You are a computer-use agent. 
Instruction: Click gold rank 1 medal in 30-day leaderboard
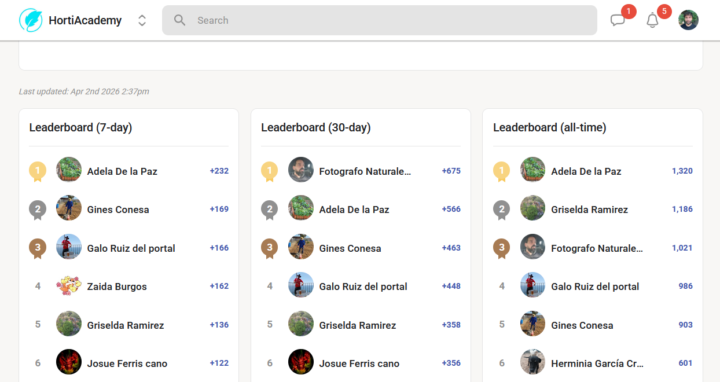click(270, 171)
